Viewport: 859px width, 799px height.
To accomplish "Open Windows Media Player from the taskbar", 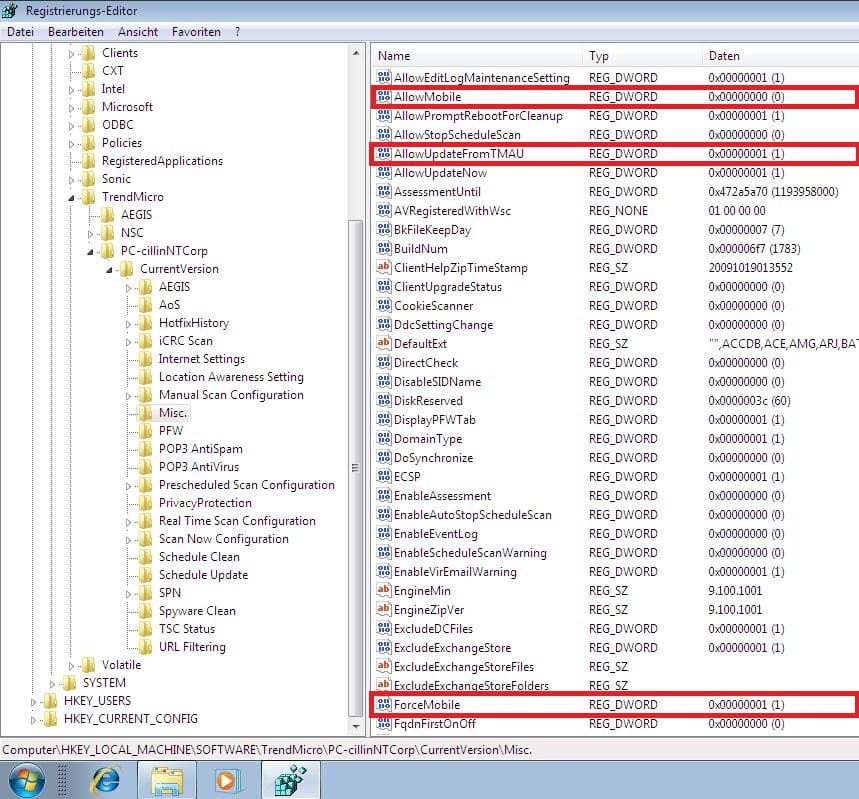I will coord(226,780).
